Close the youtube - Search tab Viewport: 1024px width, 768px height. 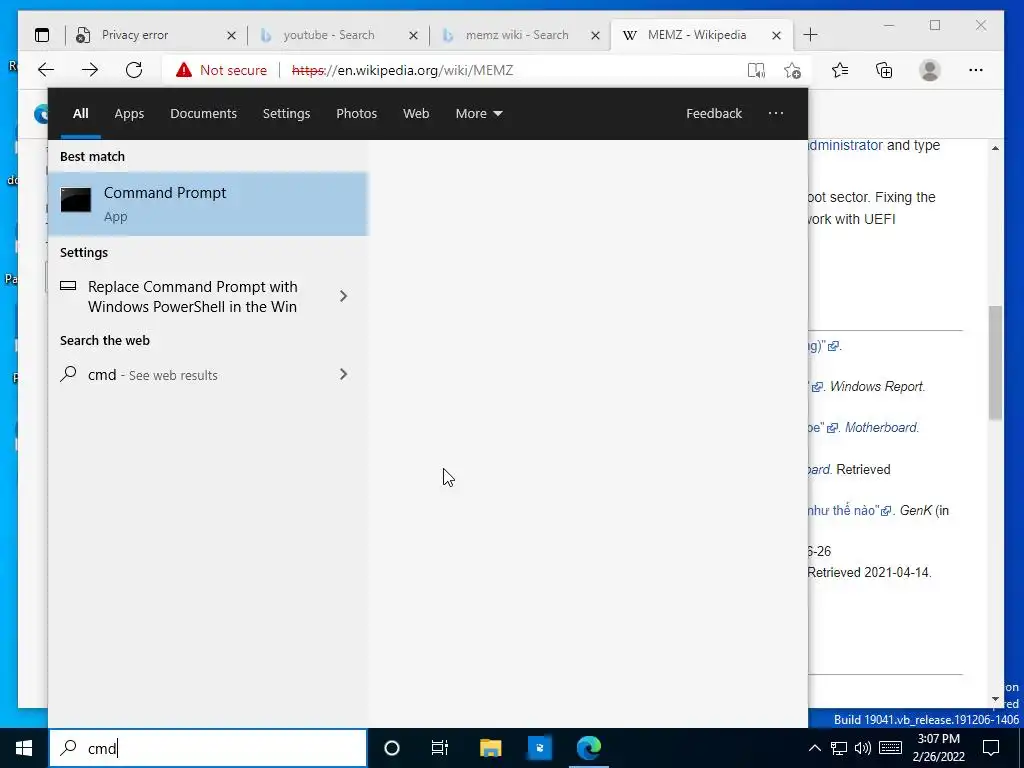click(x=413, y=35)
